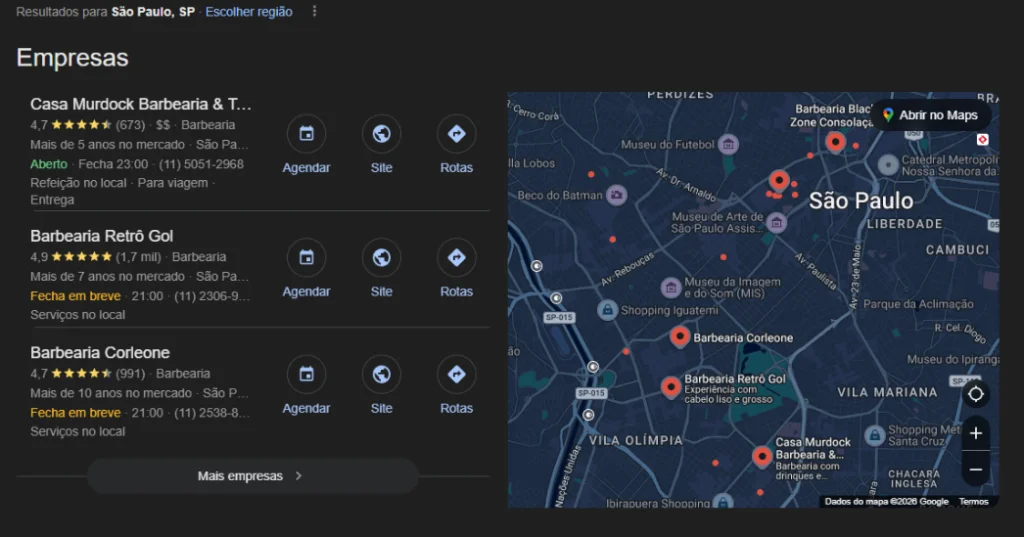The image size is (1024, 537).
Task: Click Catedral Metropolitana map marker
Action: click(888, 165)
